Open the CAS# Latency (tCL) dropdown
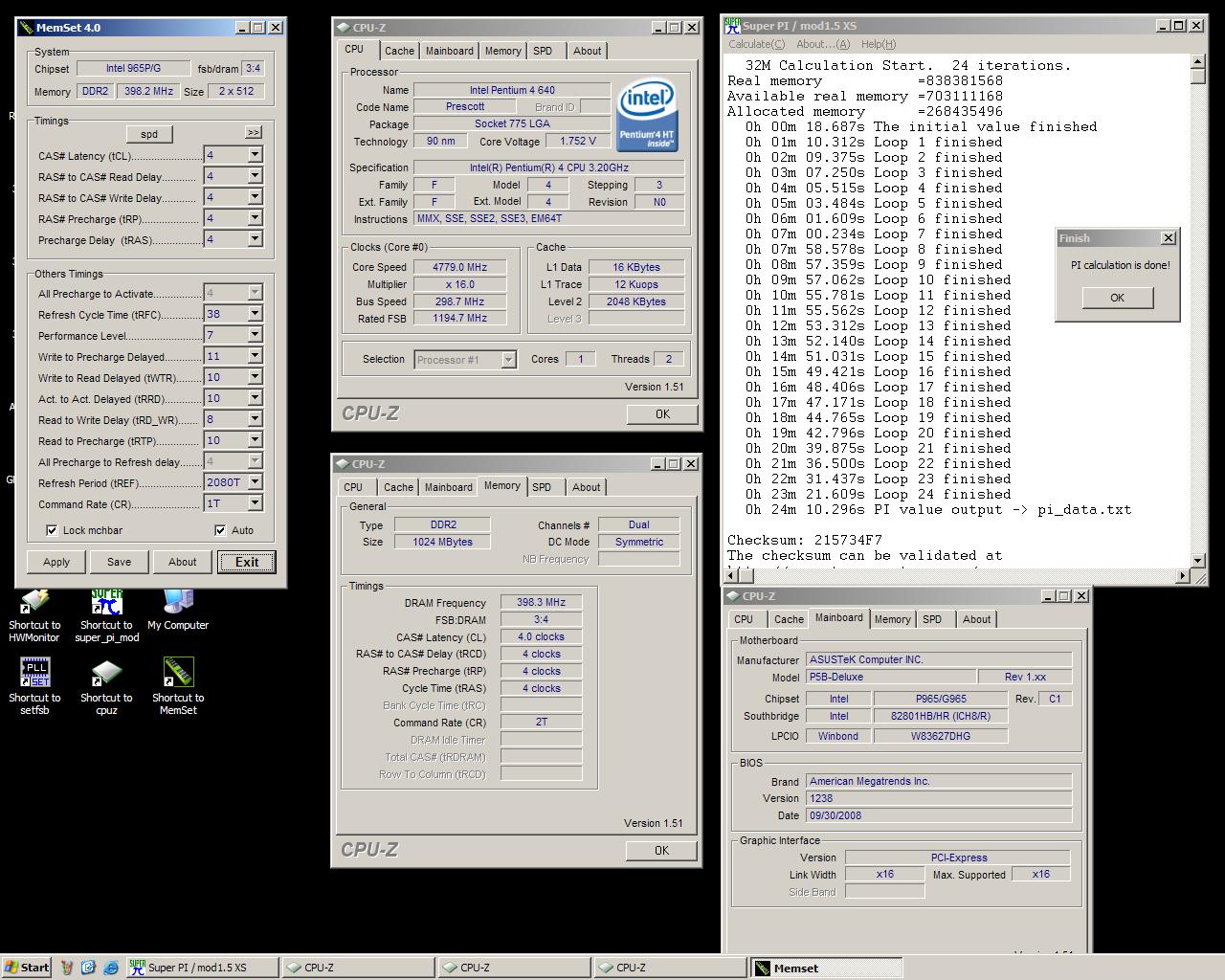 point(255,155)
